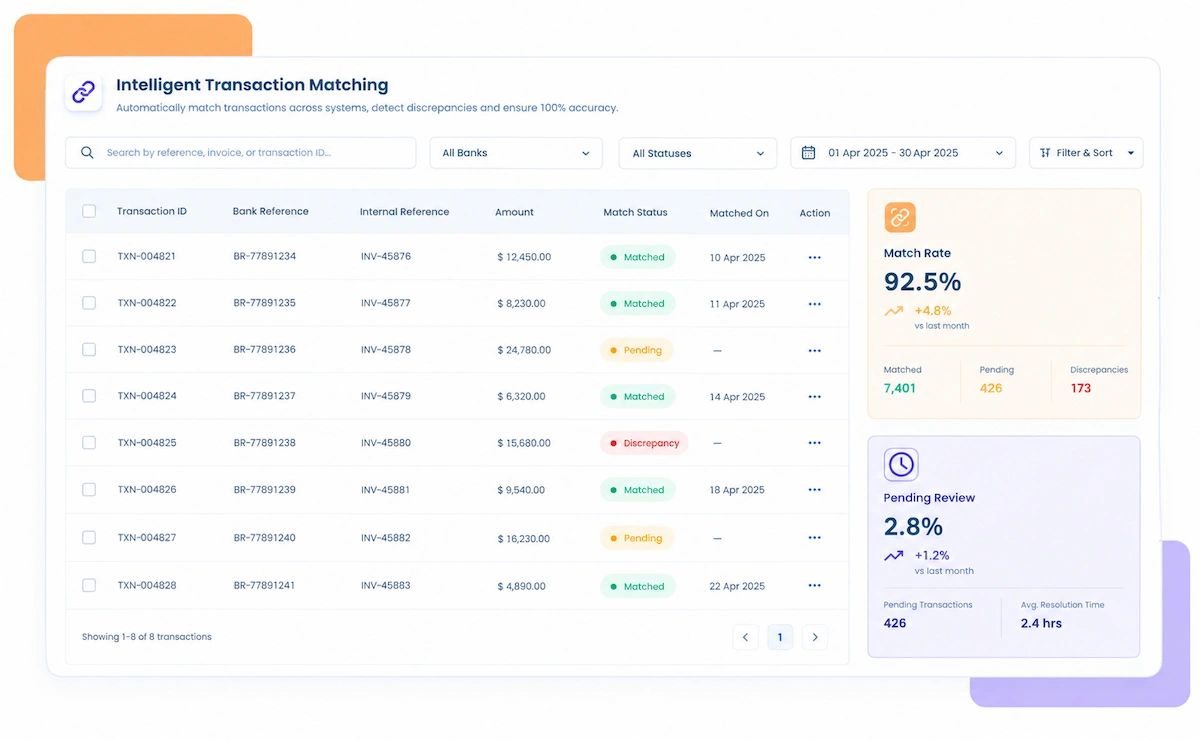
Task: Click the orange trend arrow beside +4.8%
Action: [x=894, y=311]
